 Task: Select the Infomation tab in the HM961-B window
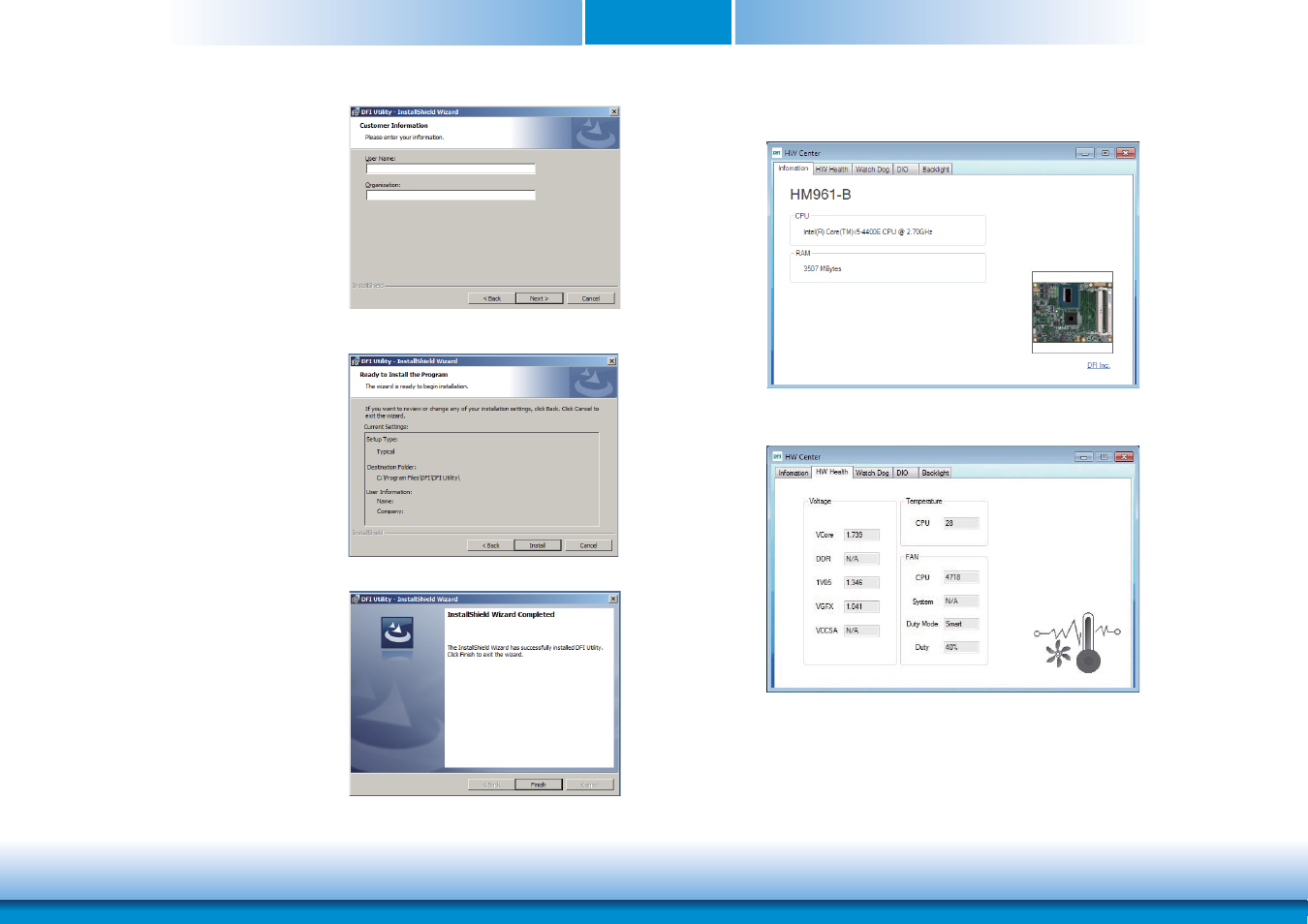coord(794,169)
